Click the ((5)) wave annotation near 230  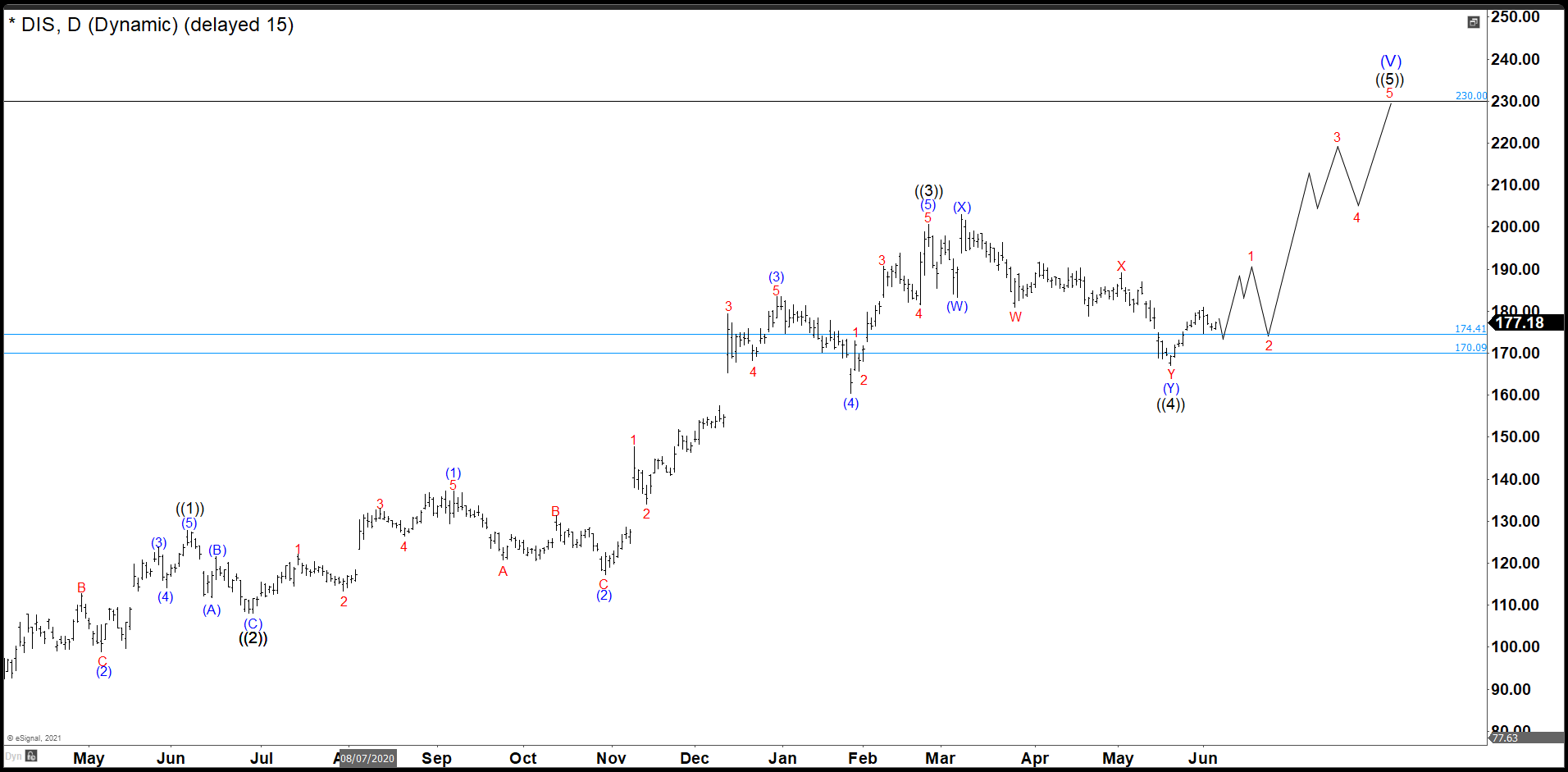click(x=1392, y=80)
